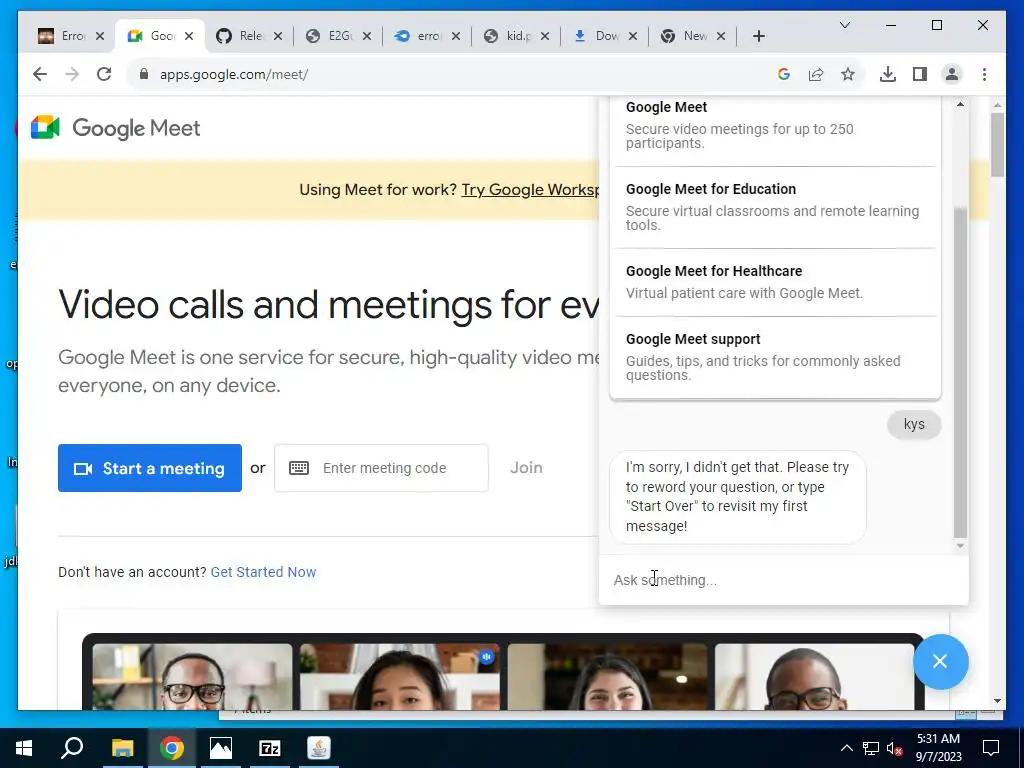
Task: Open the tab search chevron
Action: (844, 25)
